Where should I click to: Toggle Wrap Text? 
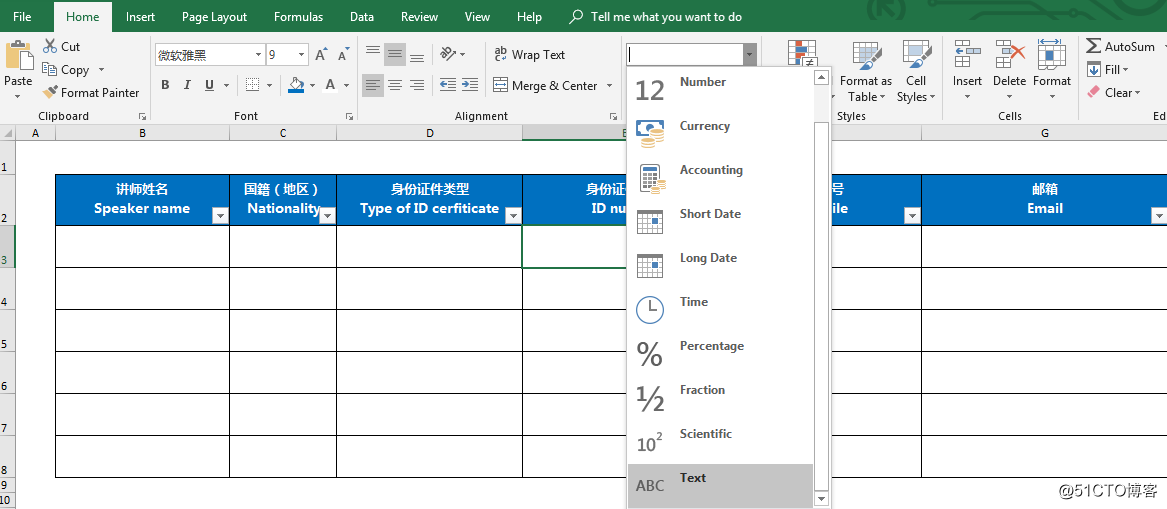point(529,54)
